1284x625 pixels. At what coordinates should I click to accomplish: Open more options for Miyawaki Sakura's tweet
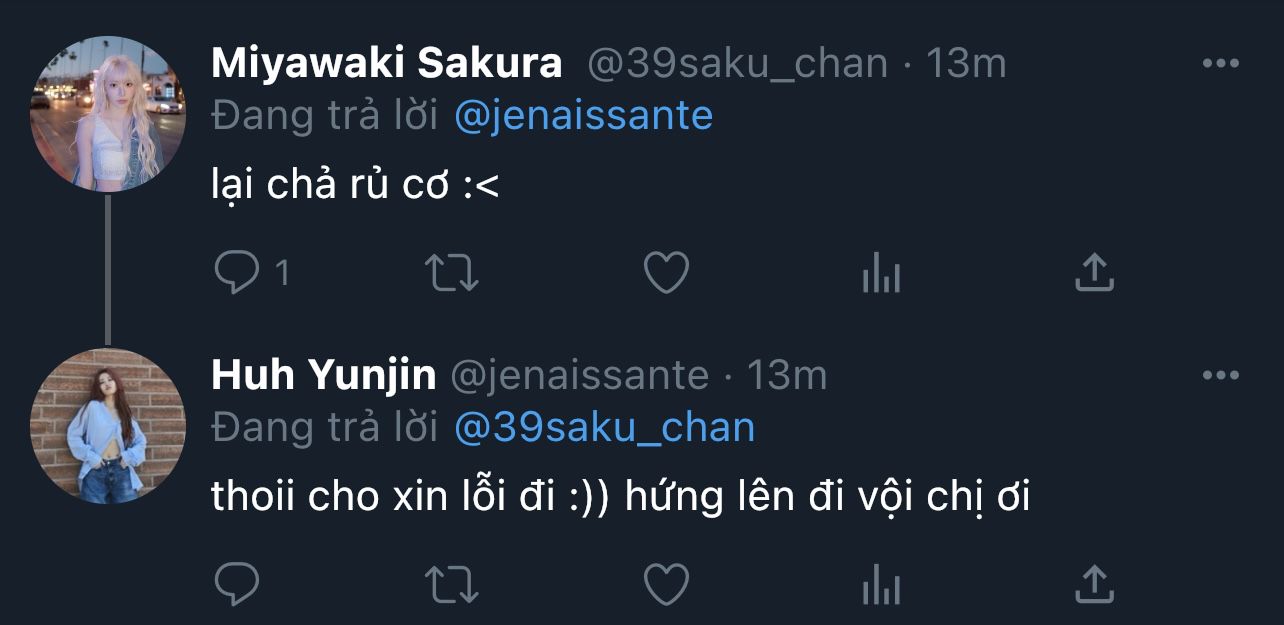point(1220,64)
